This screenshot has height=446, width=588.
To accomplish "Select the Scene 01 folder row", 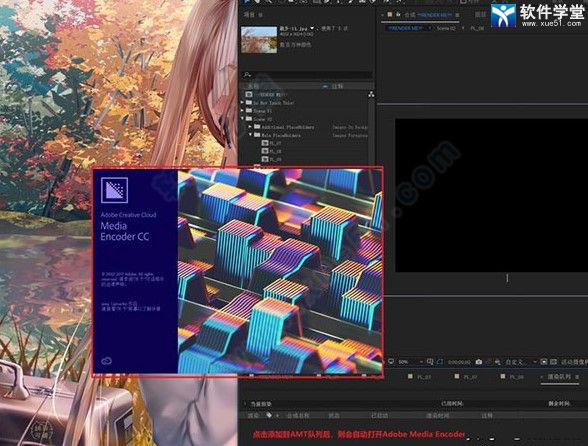I will pyautogui.click(x=259, y=111).
